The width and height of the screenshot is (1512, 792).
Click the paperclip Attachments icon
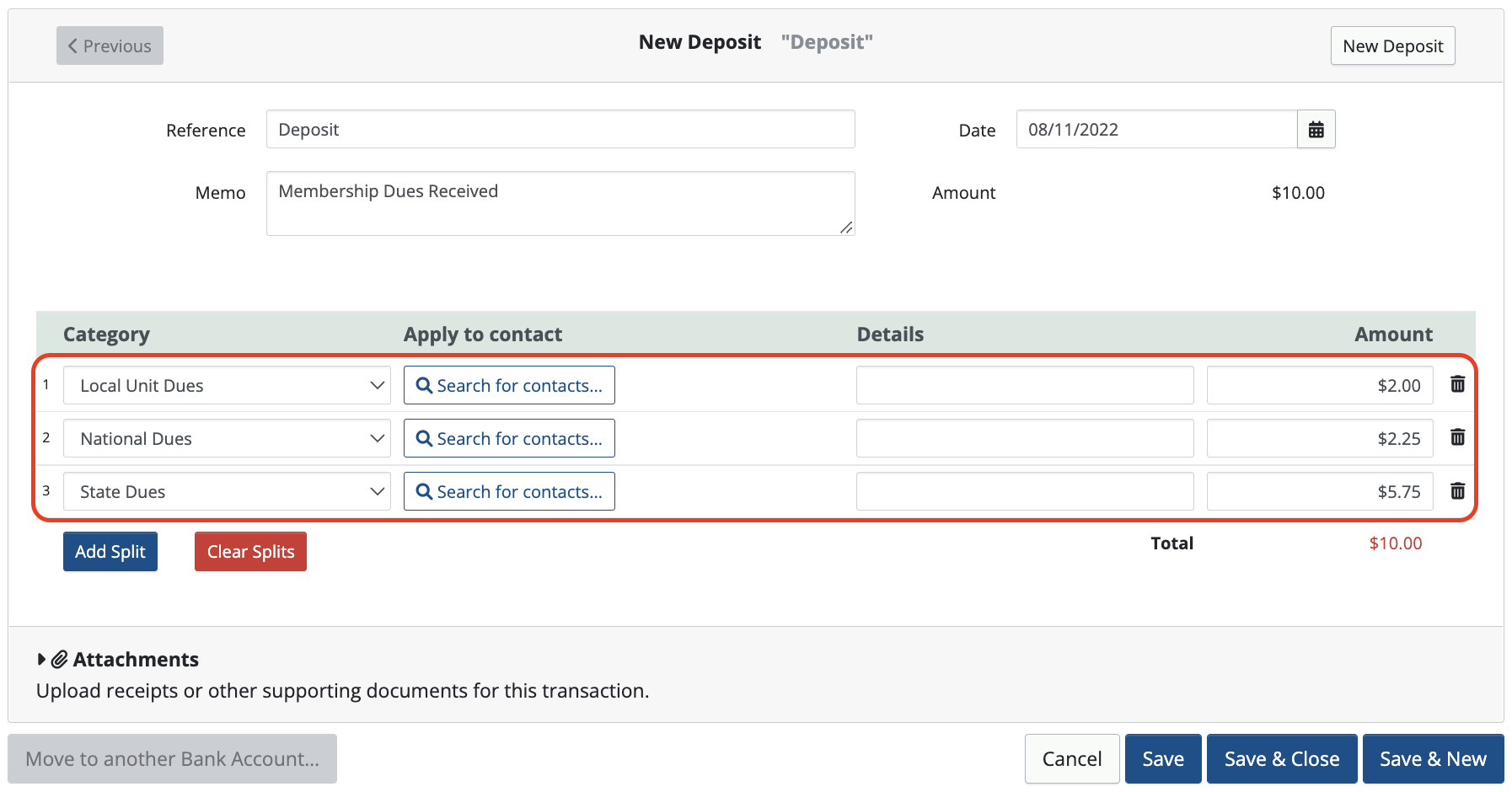(59, 660)
